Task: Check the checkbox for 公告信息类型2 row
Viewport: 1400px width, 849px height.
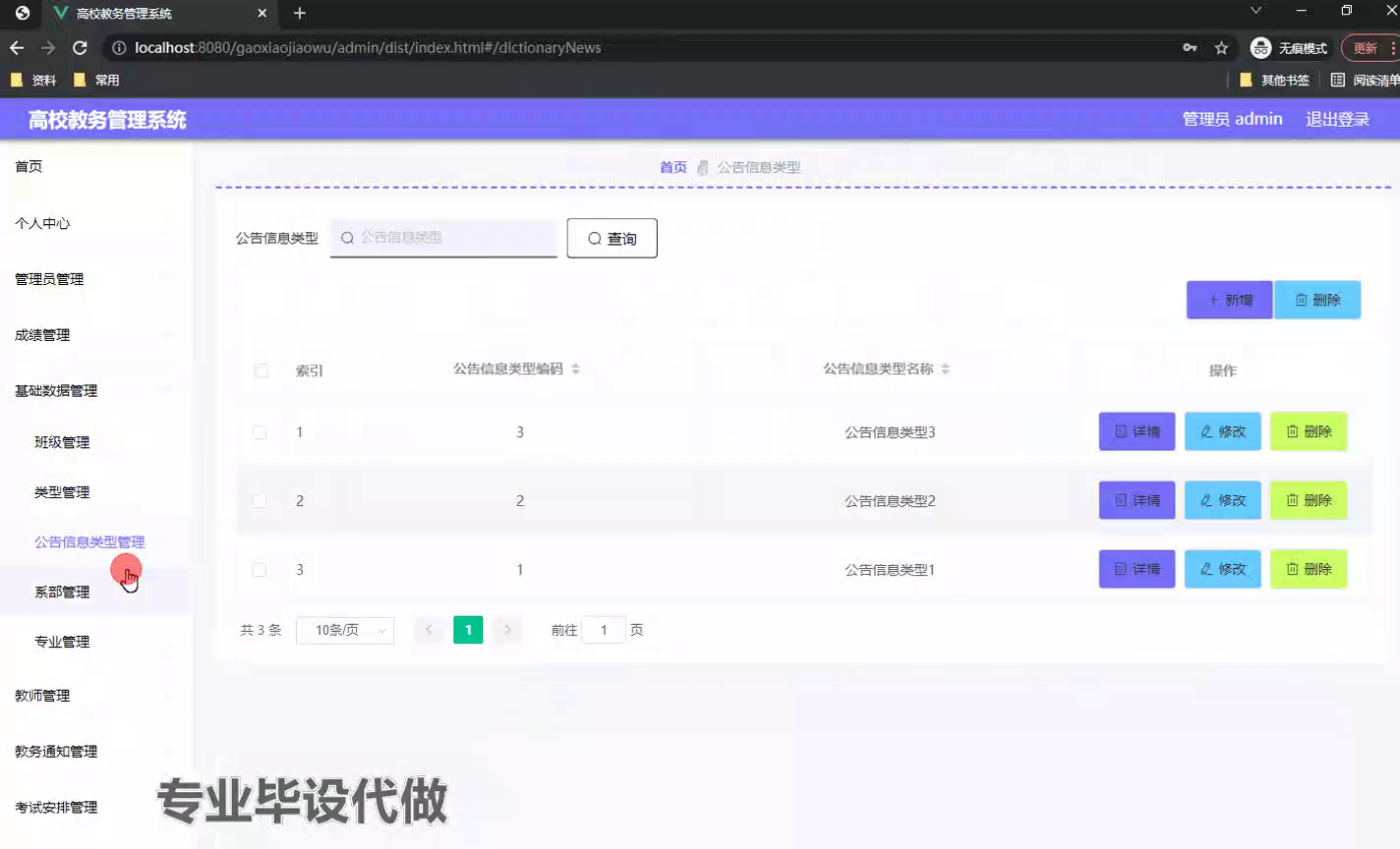Action: point(260,500)
